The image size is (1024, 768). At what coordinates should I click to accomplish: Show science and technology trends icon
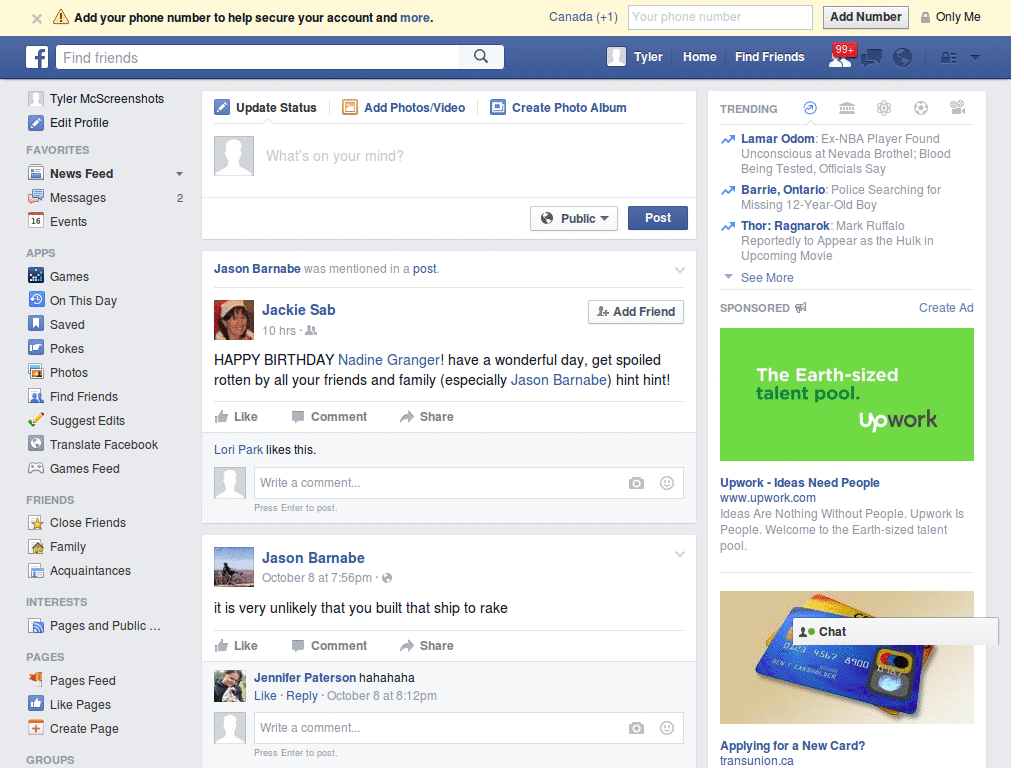(x=884, y=108)
